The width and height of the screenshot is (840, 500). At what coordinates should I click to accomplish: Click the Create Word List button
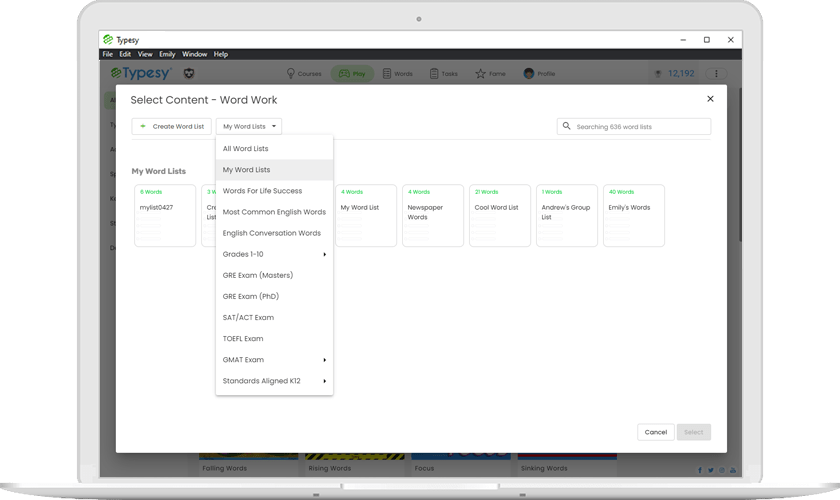click(x=171, y=126)
